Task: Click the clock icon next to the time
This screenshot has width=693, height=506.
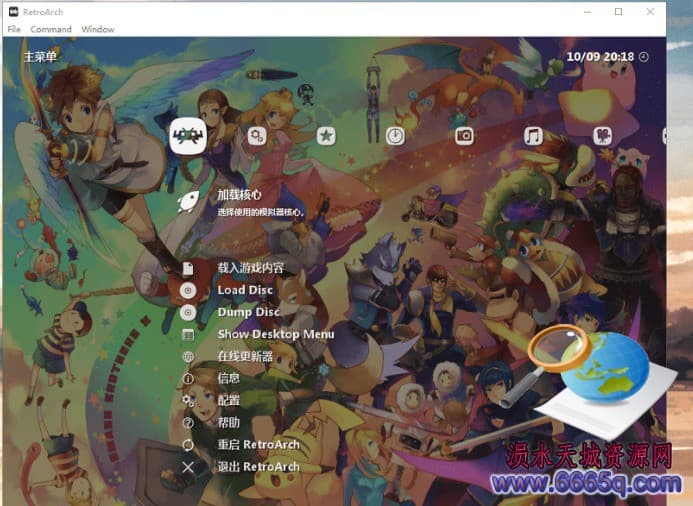Action: (644, 57)
